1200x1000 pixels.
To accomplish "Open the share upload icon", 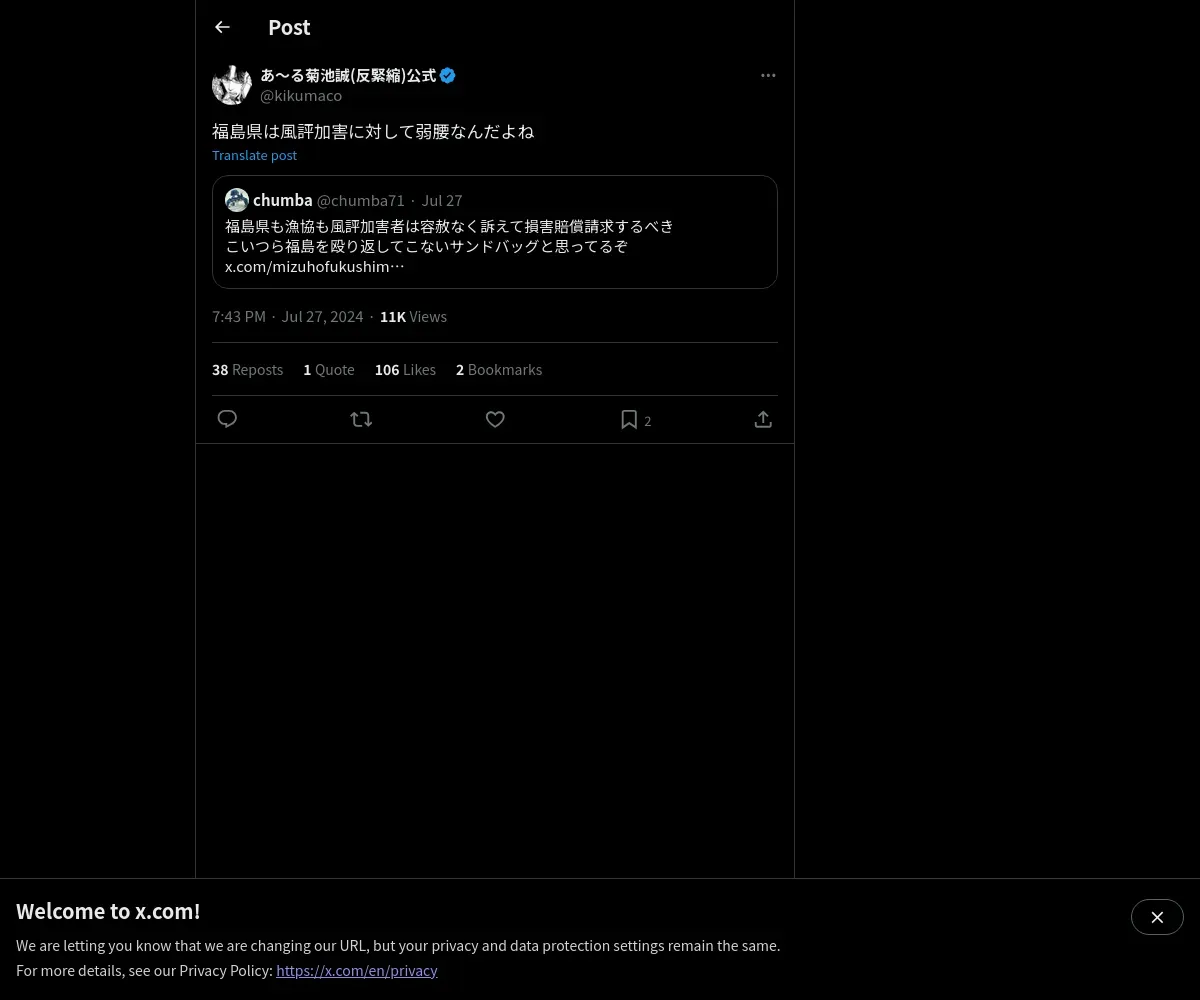I will click(x=763, y=419).
